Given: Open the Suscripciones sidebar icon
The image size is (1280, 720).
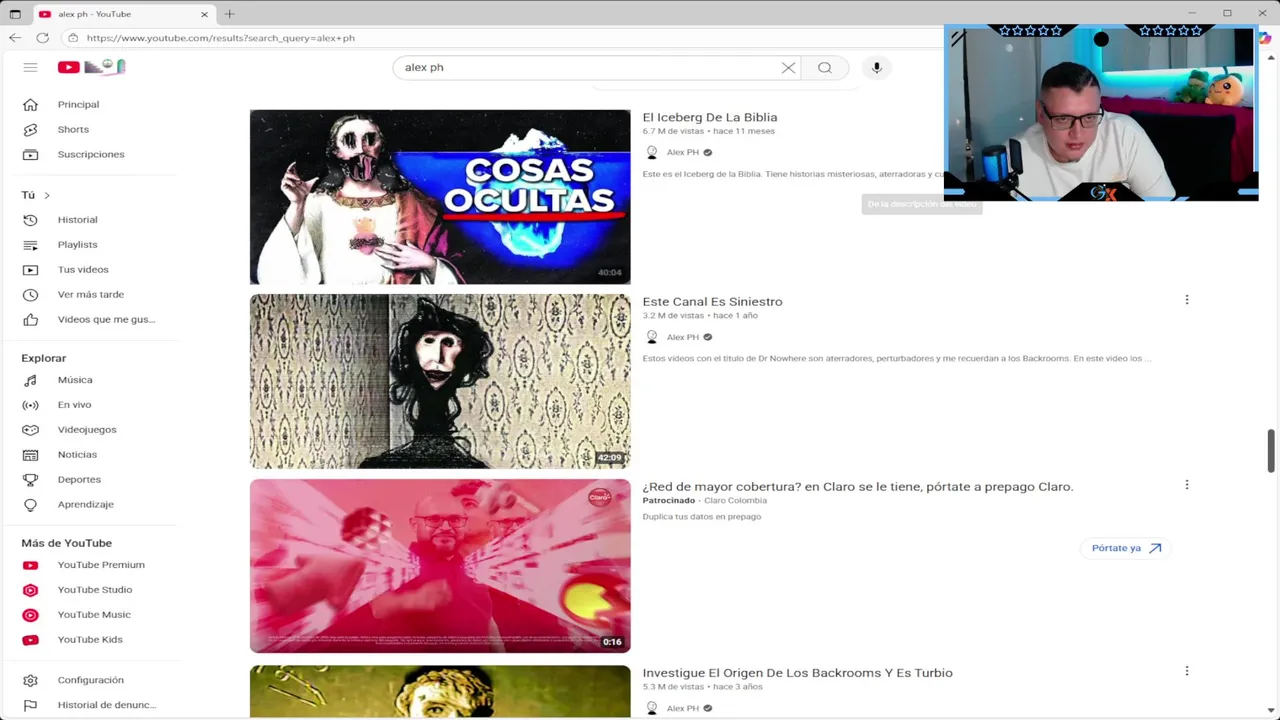Looking at the screenshot, I should (x=30, y=154).
